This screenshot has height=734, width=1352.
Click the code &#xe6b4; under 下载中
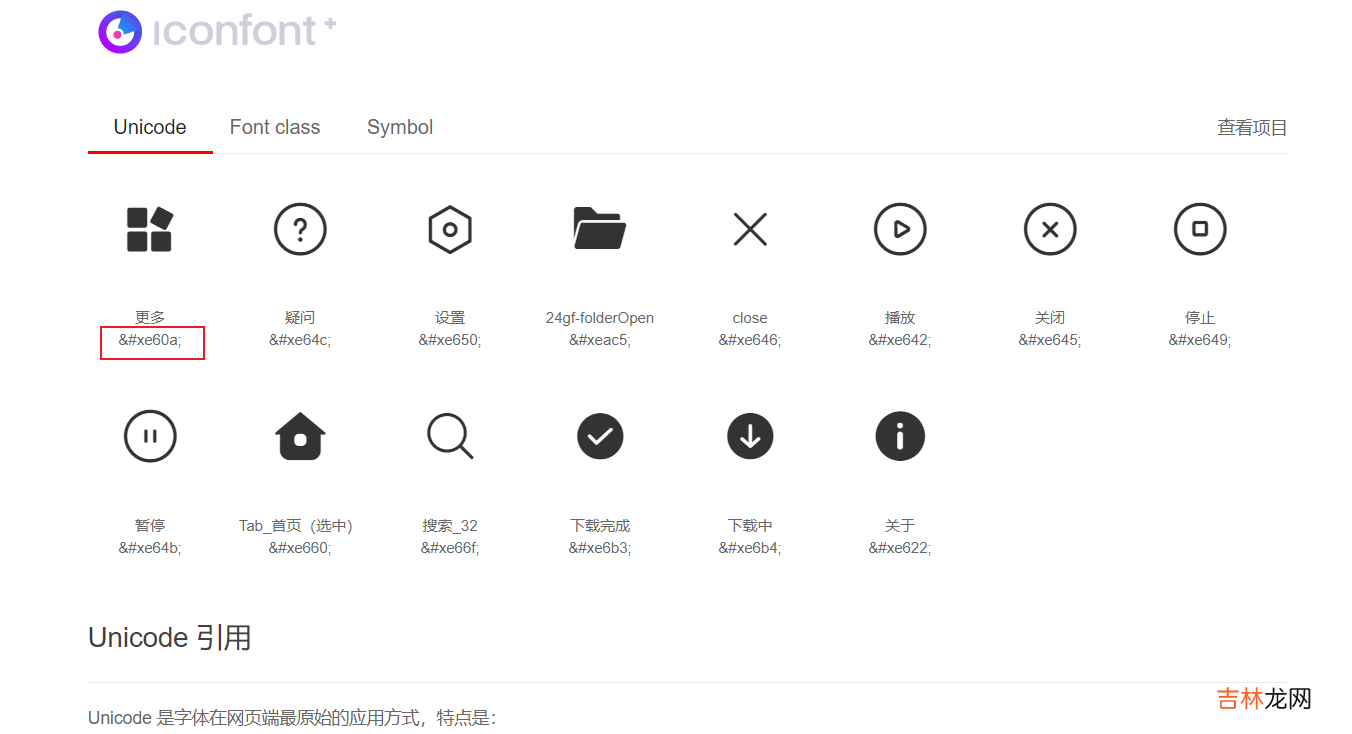(750, 548)
